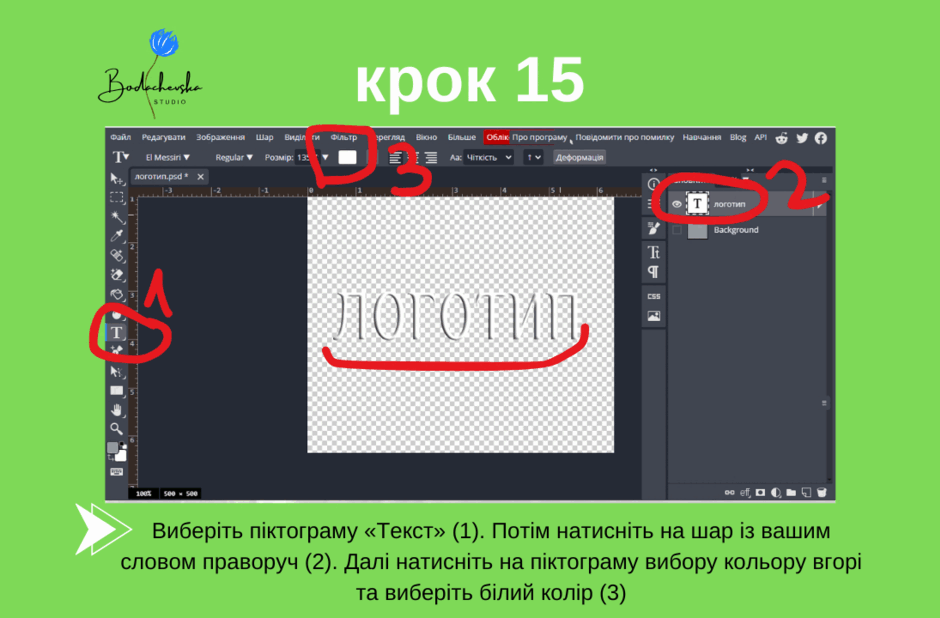Image resolution: width=940 pixels, height=618 pixels.
Task: Align text left in options bar
Action: tap(394, 158)
